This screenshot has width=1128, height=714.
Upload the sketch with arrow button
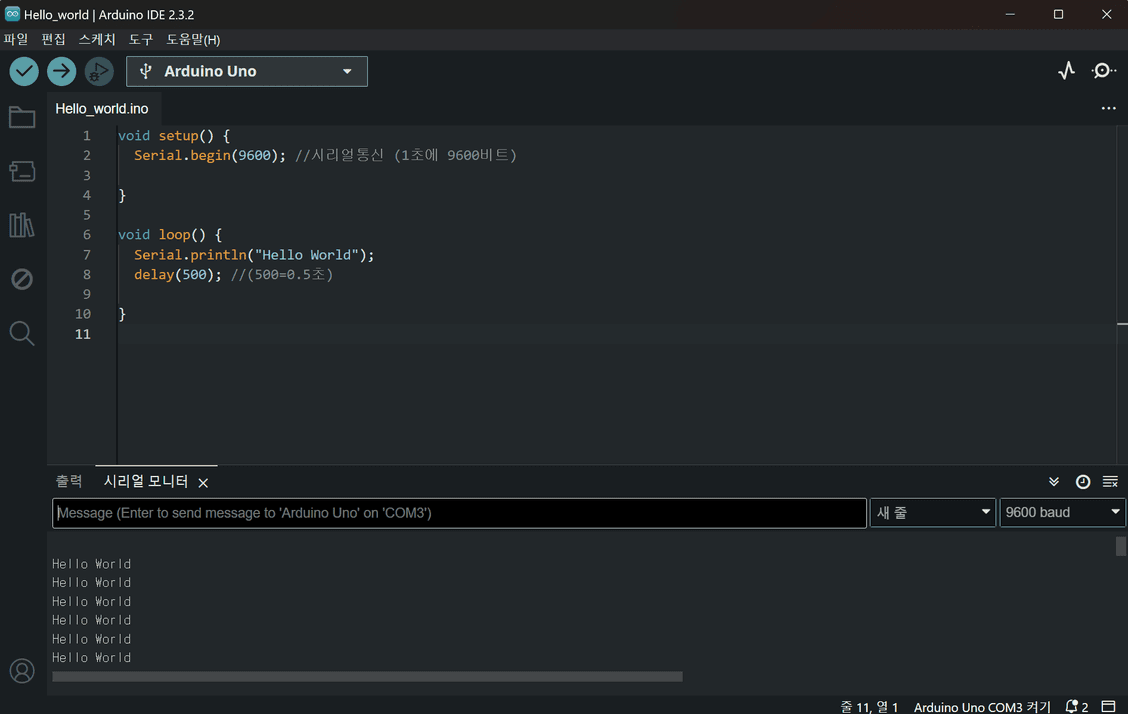point(61,71)
